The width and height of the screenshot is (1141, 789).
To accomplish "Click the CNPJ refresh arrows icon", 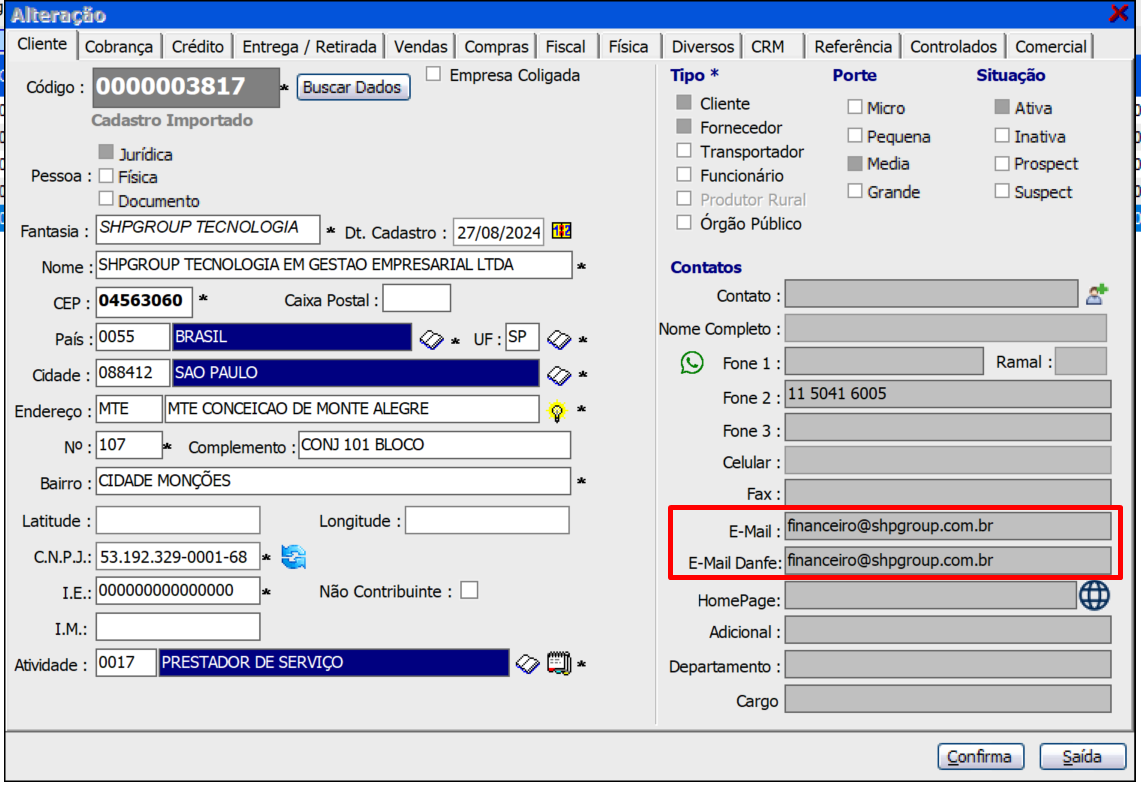I will click(x=293, y=557).
